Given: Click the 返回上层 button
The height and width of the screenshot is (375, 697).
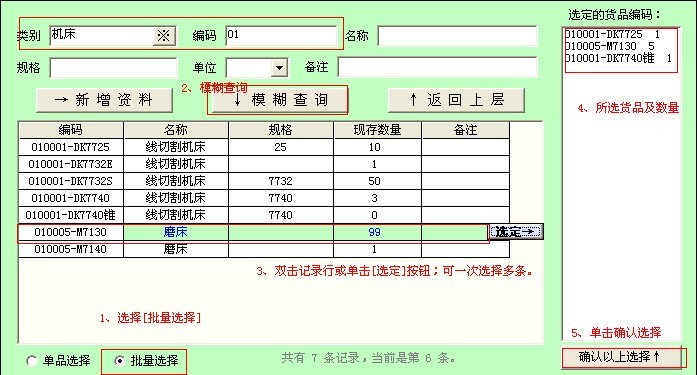Looking at the screenshot, I should pos(457,100).
